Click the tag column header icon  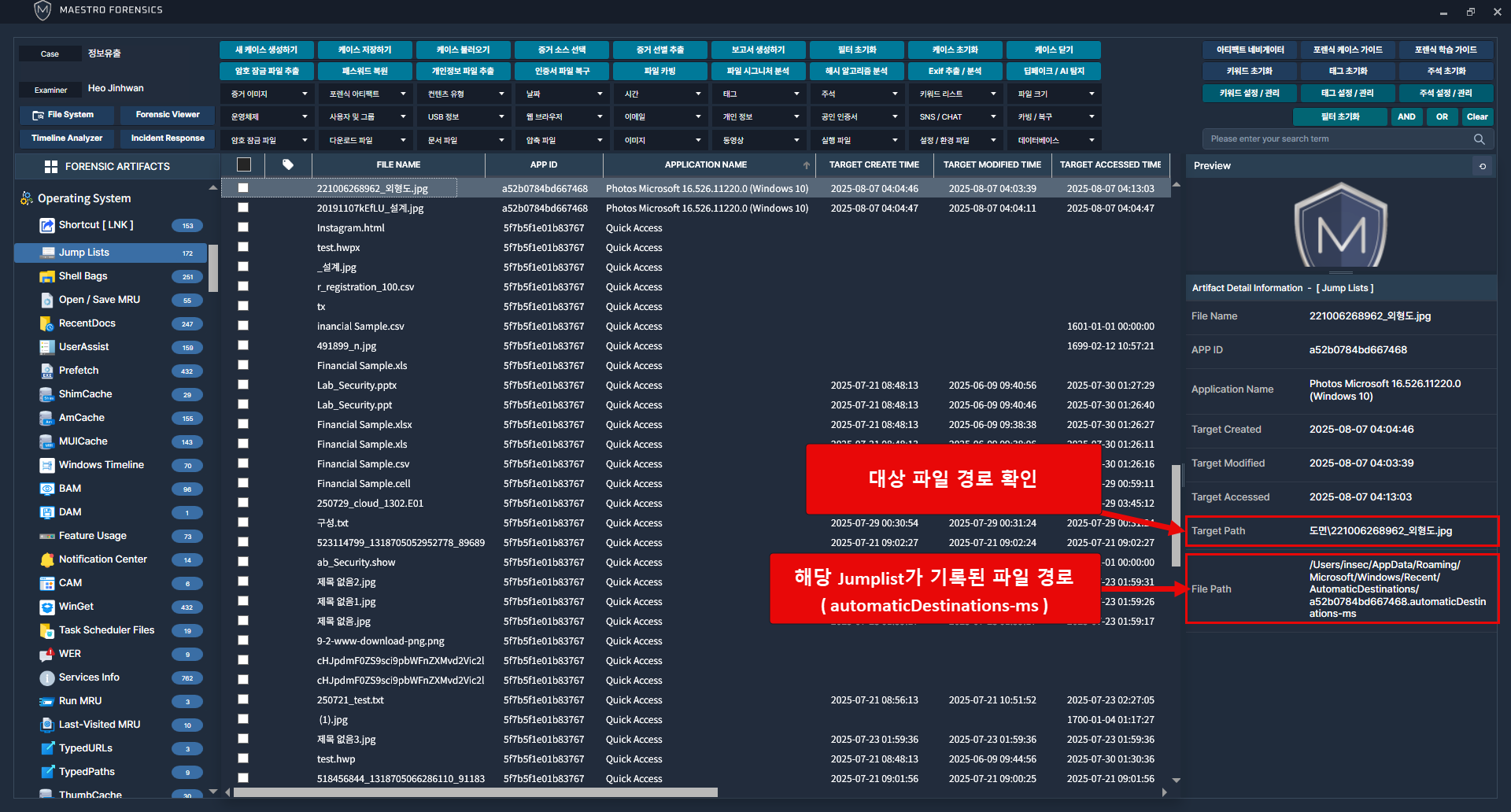point(288,164)
